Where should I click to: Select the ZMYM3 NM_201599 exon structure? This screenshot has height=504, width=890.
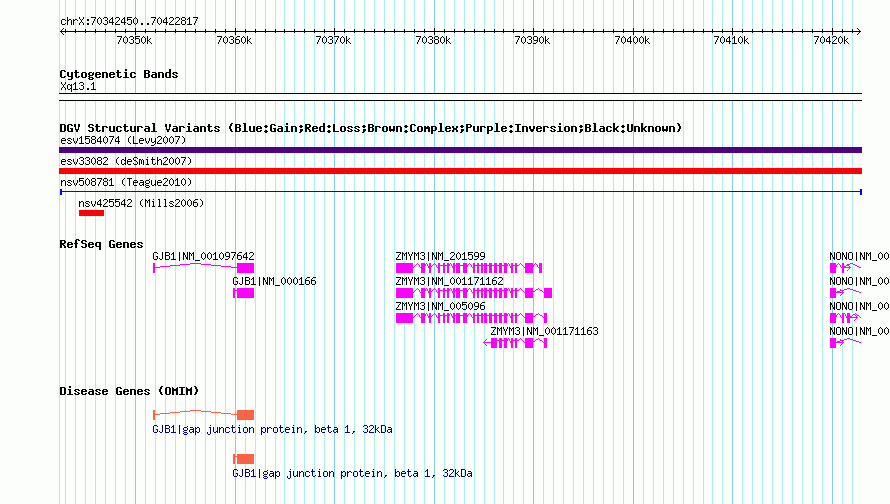(x=469, y=268)
